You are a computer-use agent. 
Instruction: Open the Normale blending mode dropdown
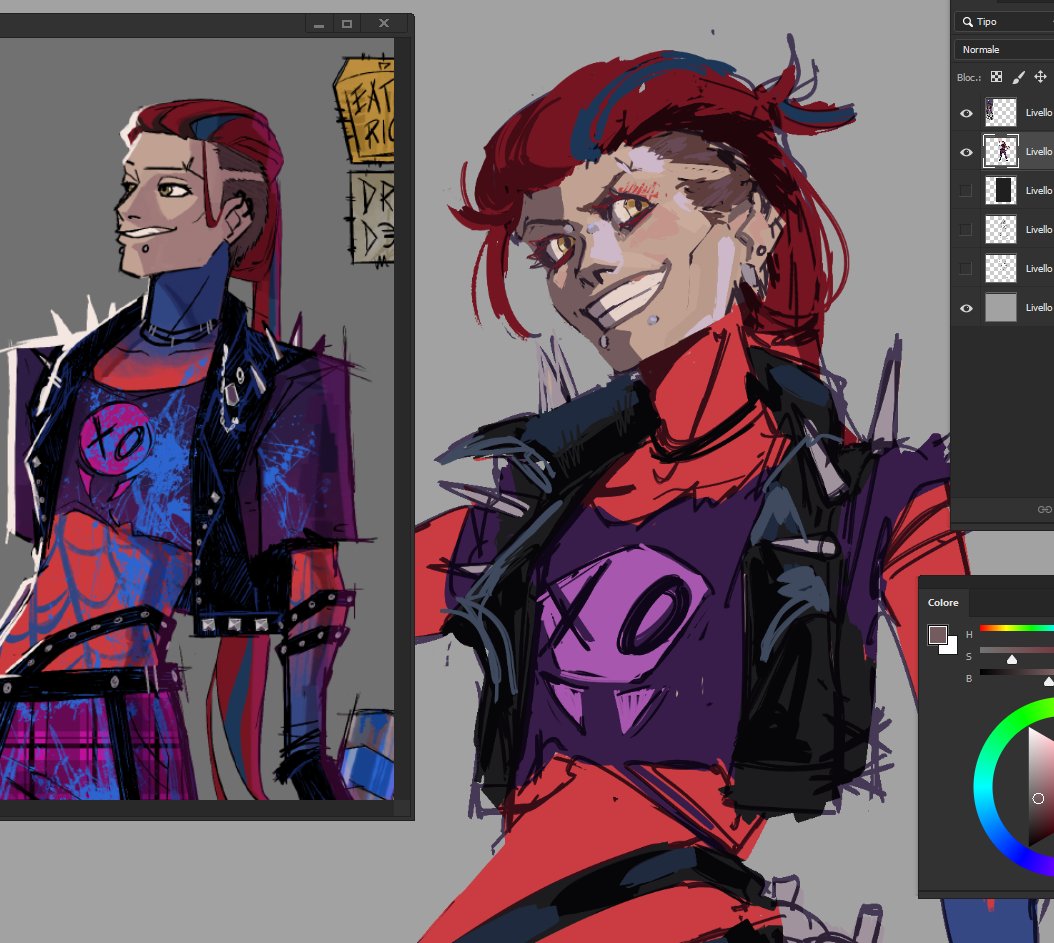pos(1004,50)
